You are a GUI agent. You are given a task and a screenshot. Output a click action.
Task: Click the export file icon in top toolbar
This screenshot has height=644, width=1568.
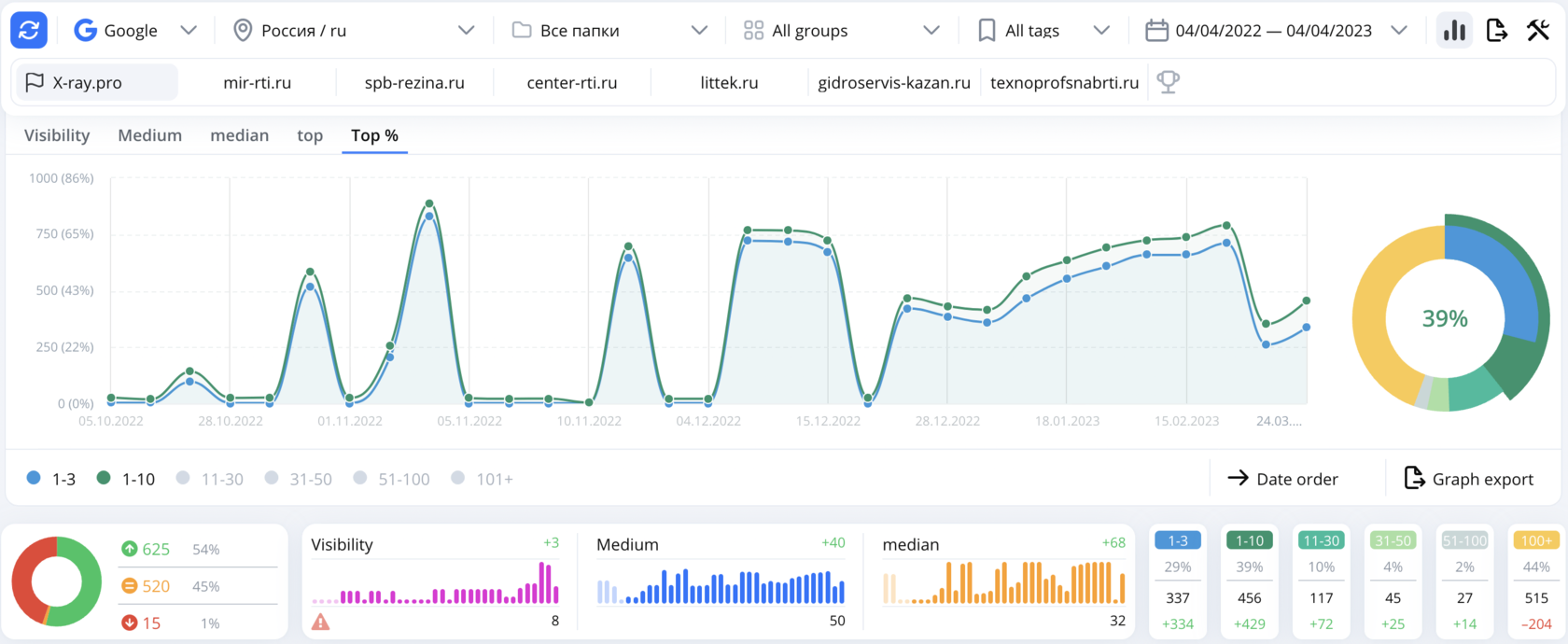coord(1496,30)
